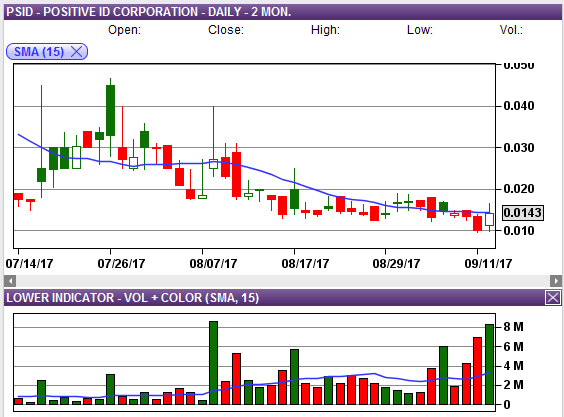The image size is (564, 417).
Task: Click the 4 M volume axis label
Action: click(513, 366)
